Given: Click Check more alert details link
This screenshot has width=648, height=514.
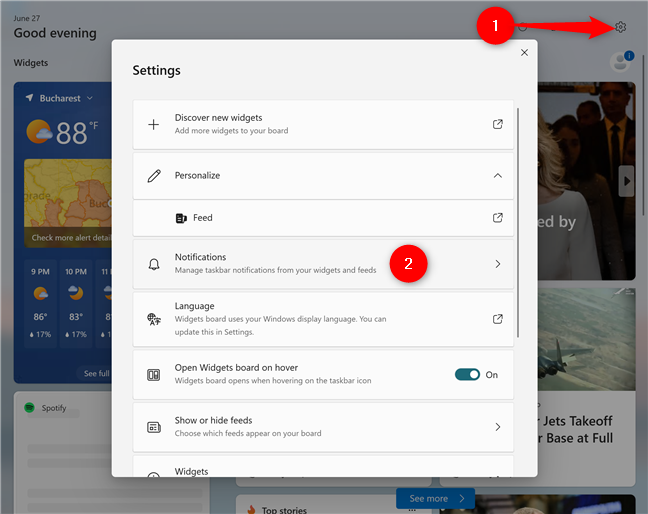Looking at the screenshot, I should click(71, 238).
